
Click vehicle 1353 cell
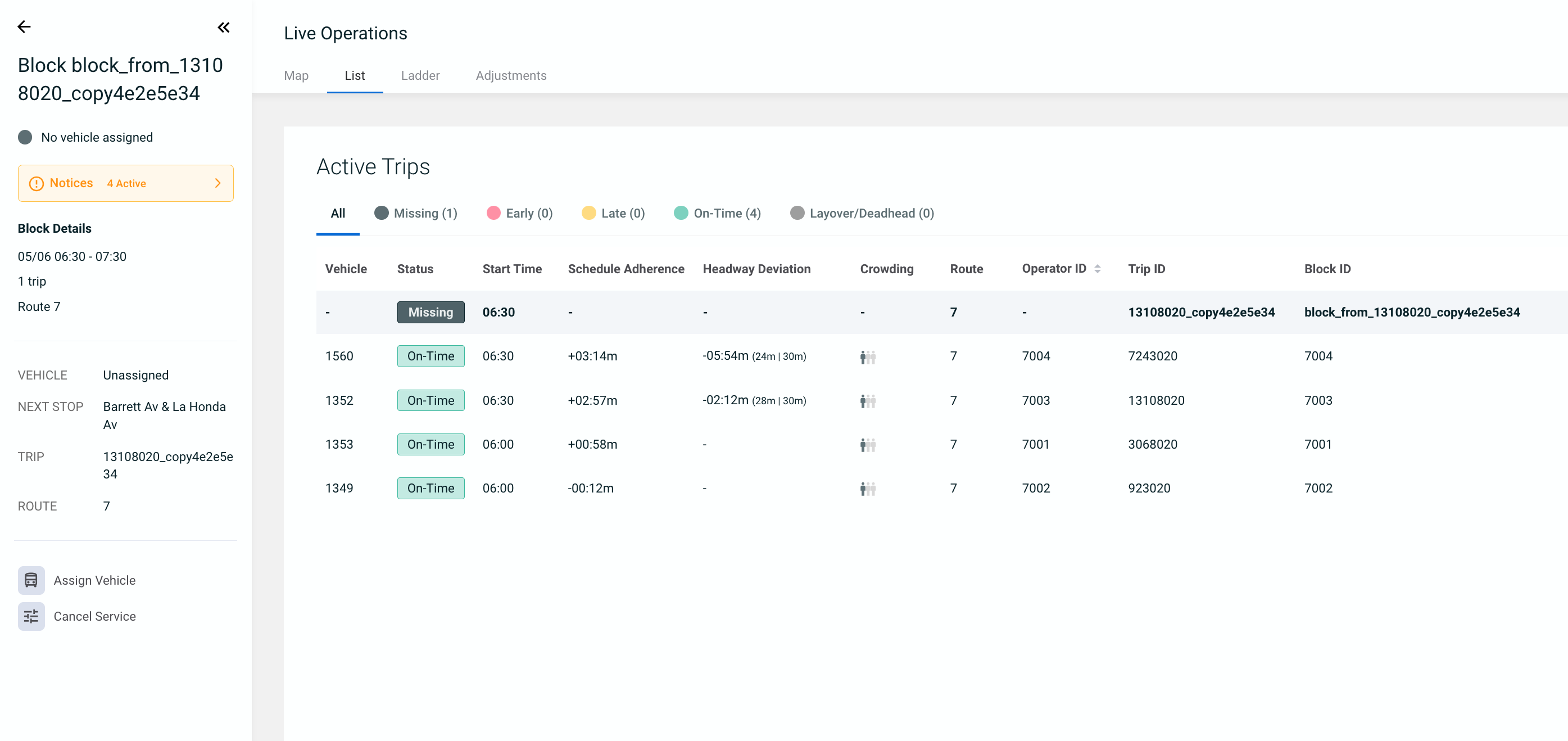point(339,445)
